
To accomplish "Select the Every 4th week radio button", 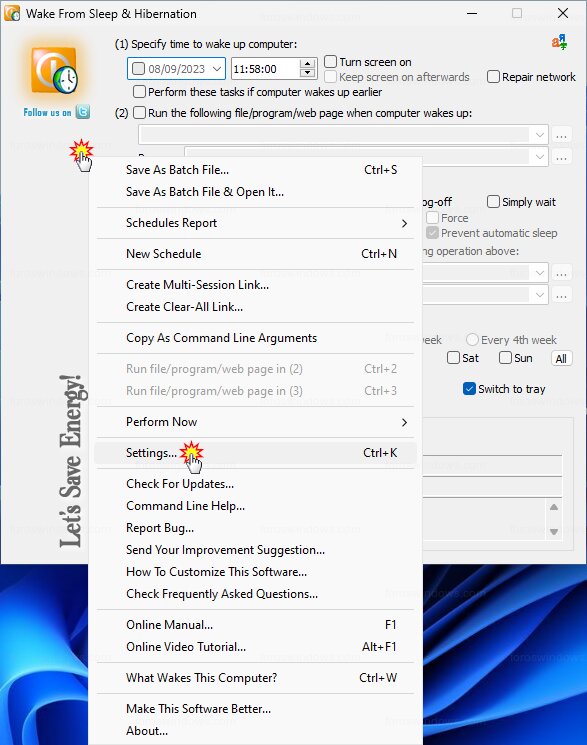I will tap(472, 340).
